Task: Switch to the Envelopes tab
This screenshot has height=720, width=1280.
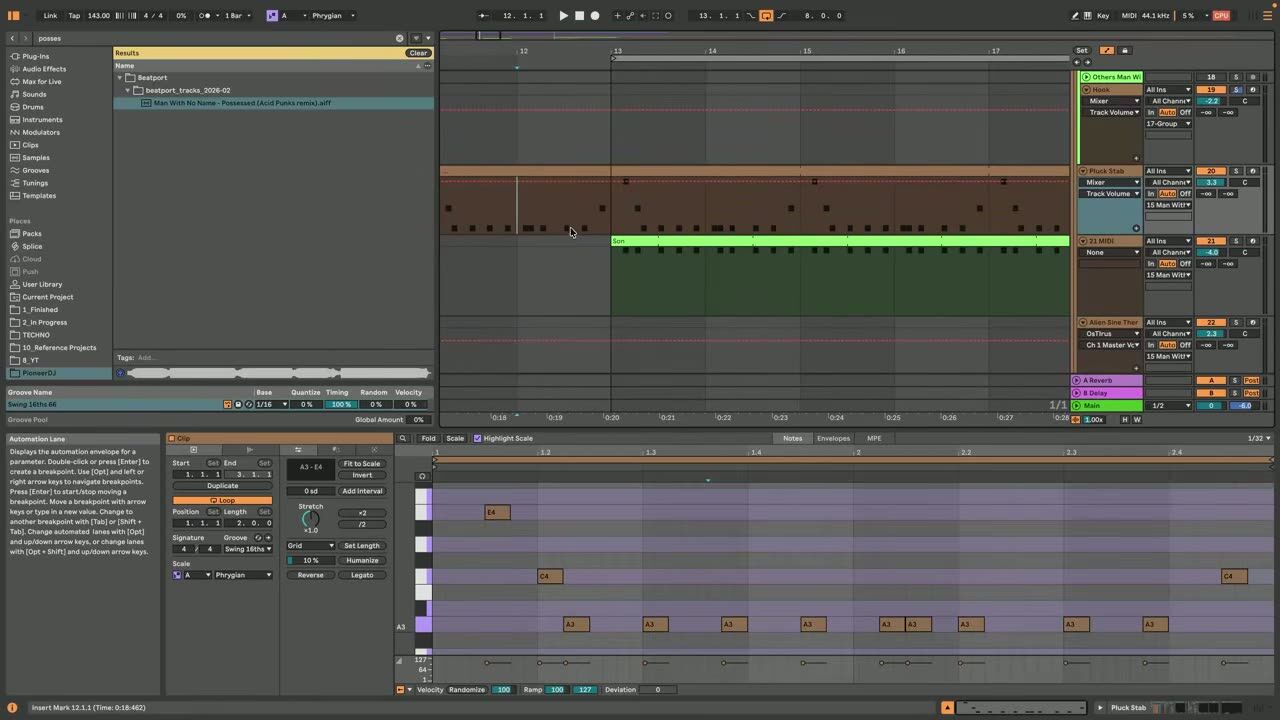Action: 833,438
